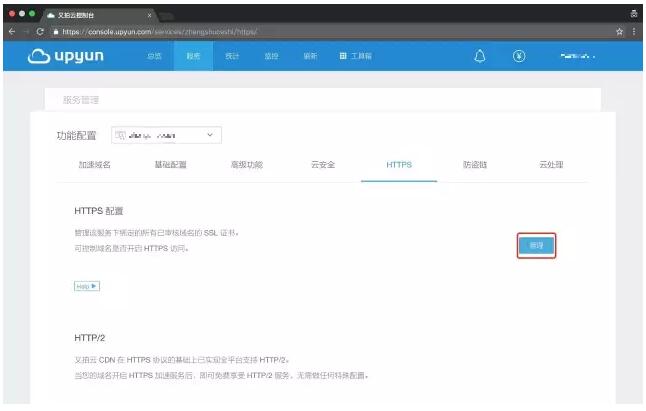Image resolution: width=646 pixels, height=411 pixels.
Task: Bookmark this page with the star
Action: pos(619,32)
